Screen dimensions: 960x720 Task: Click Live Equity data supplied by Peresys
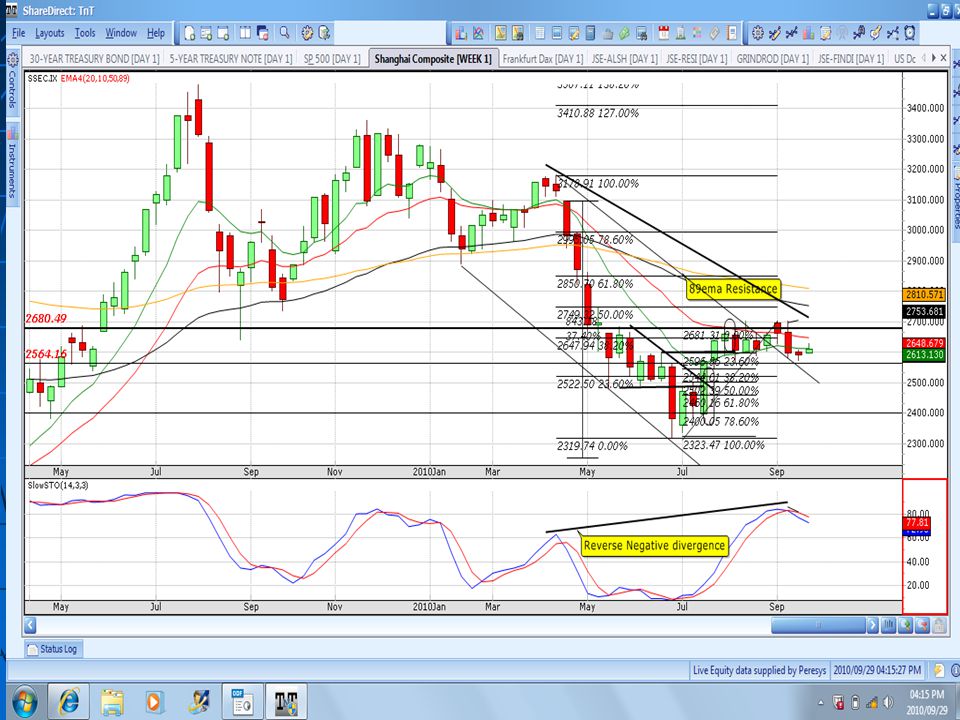click(759, 670)
